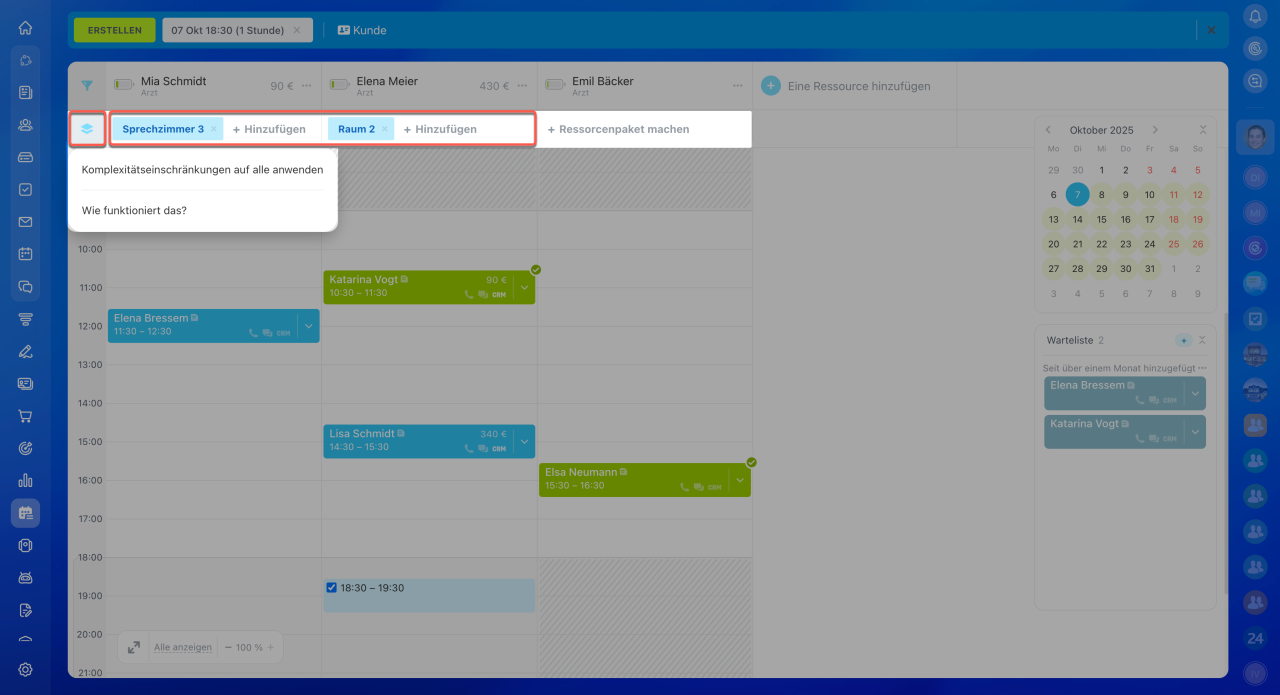Screen dimensions: 1280x695
Task: Open sidebar settings gear icon
Action: tap(25, 669)
